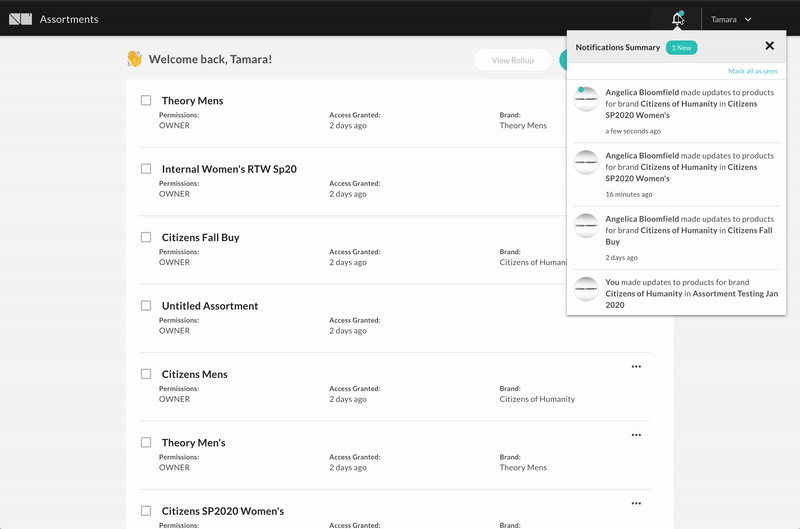Screen dimensions: 800x529
Task: Open more options for Theory Men's row
Action: pyautogui.click(x=636, y=435)
